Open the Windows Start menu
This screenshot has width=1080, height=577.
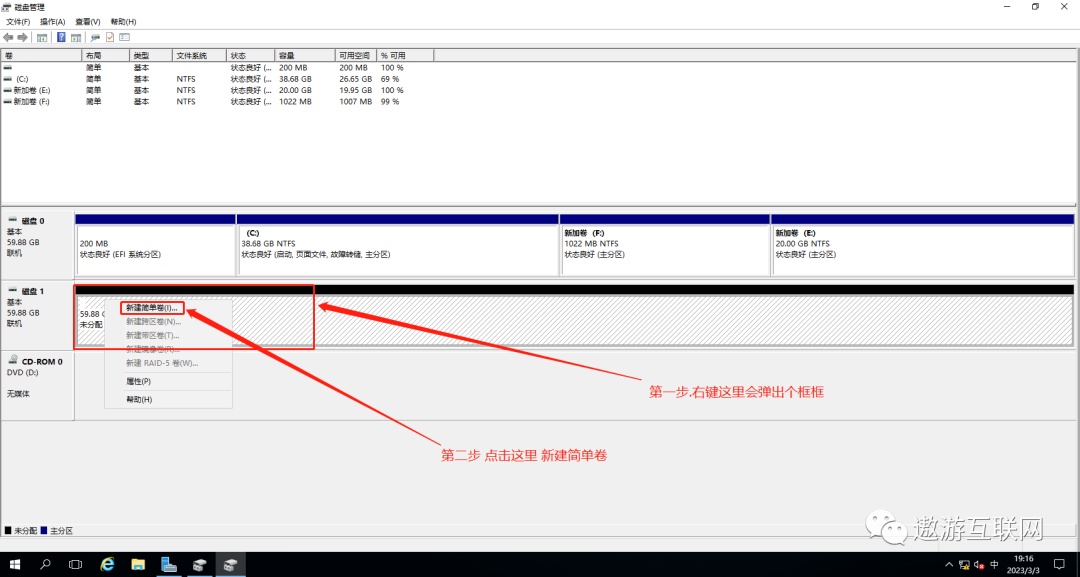click(14, 565)
